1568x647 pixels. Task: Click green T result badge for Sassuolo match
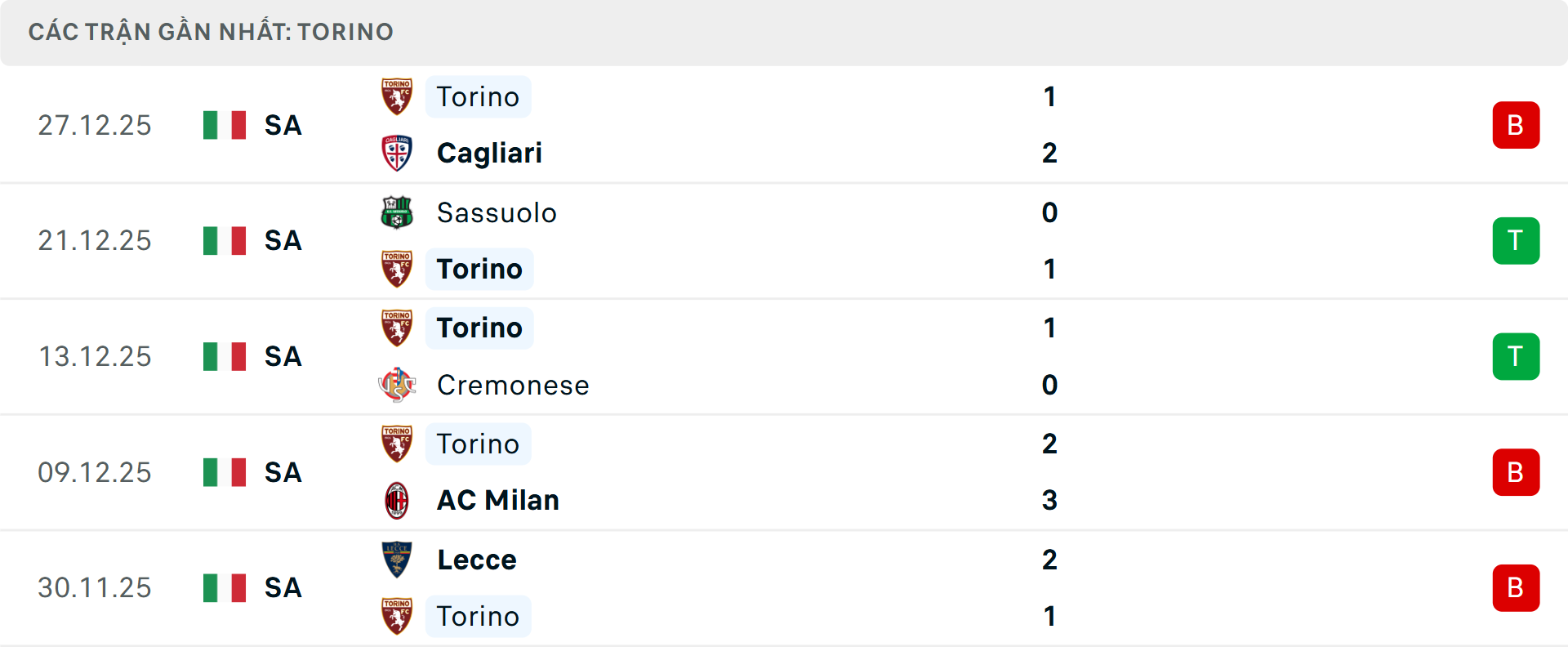coord(1516,241)
